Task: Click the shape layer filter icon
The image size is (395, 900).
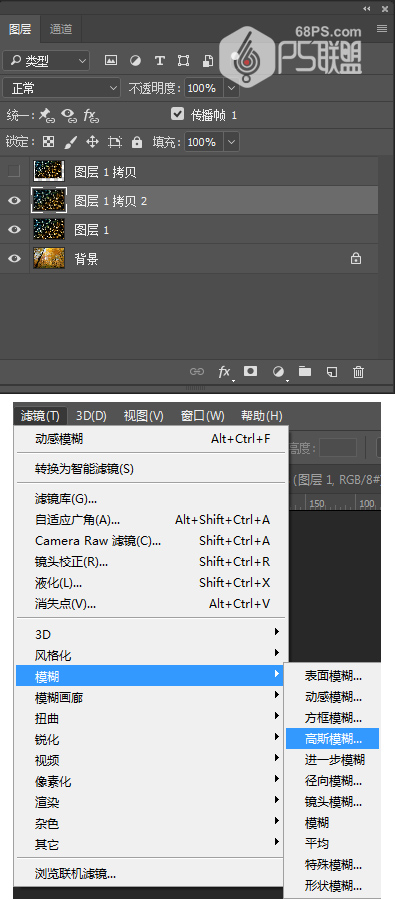Action: pyautogui.click(x=183, y=60)
